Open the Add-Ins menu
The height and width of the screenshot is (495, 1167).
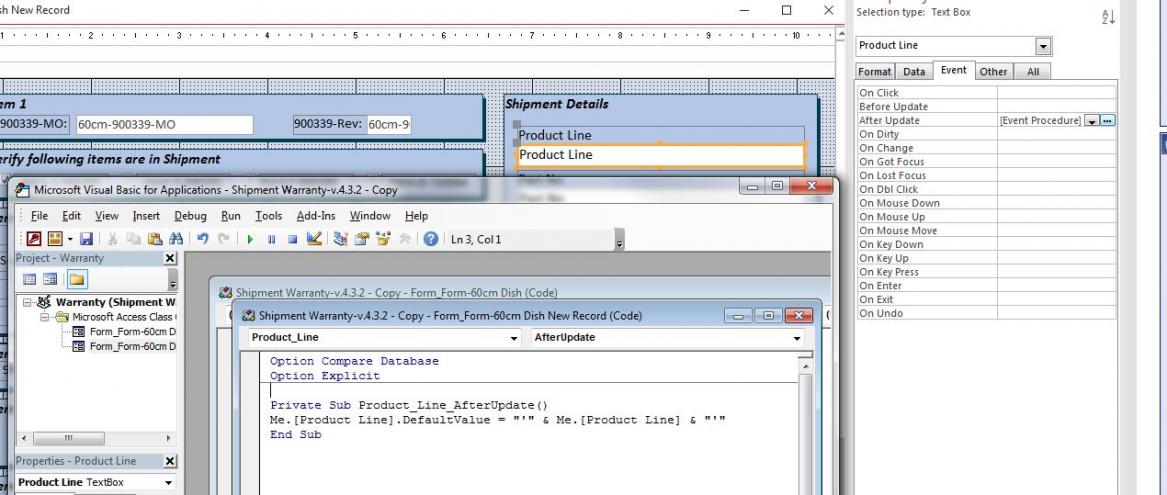pyautogui.click(x=316, y=216)
